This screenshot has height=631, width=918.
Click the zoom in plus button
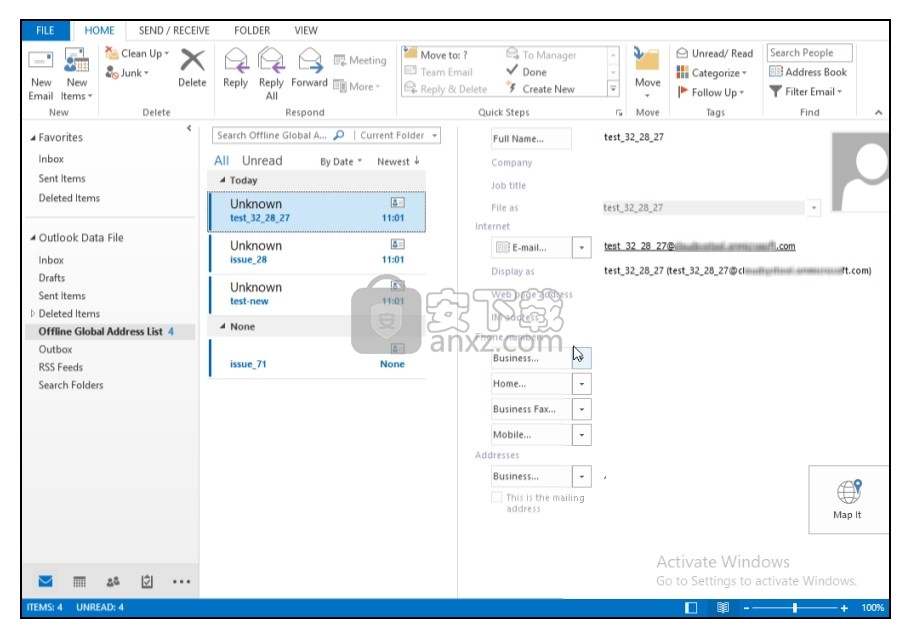[x=844, y=608]
